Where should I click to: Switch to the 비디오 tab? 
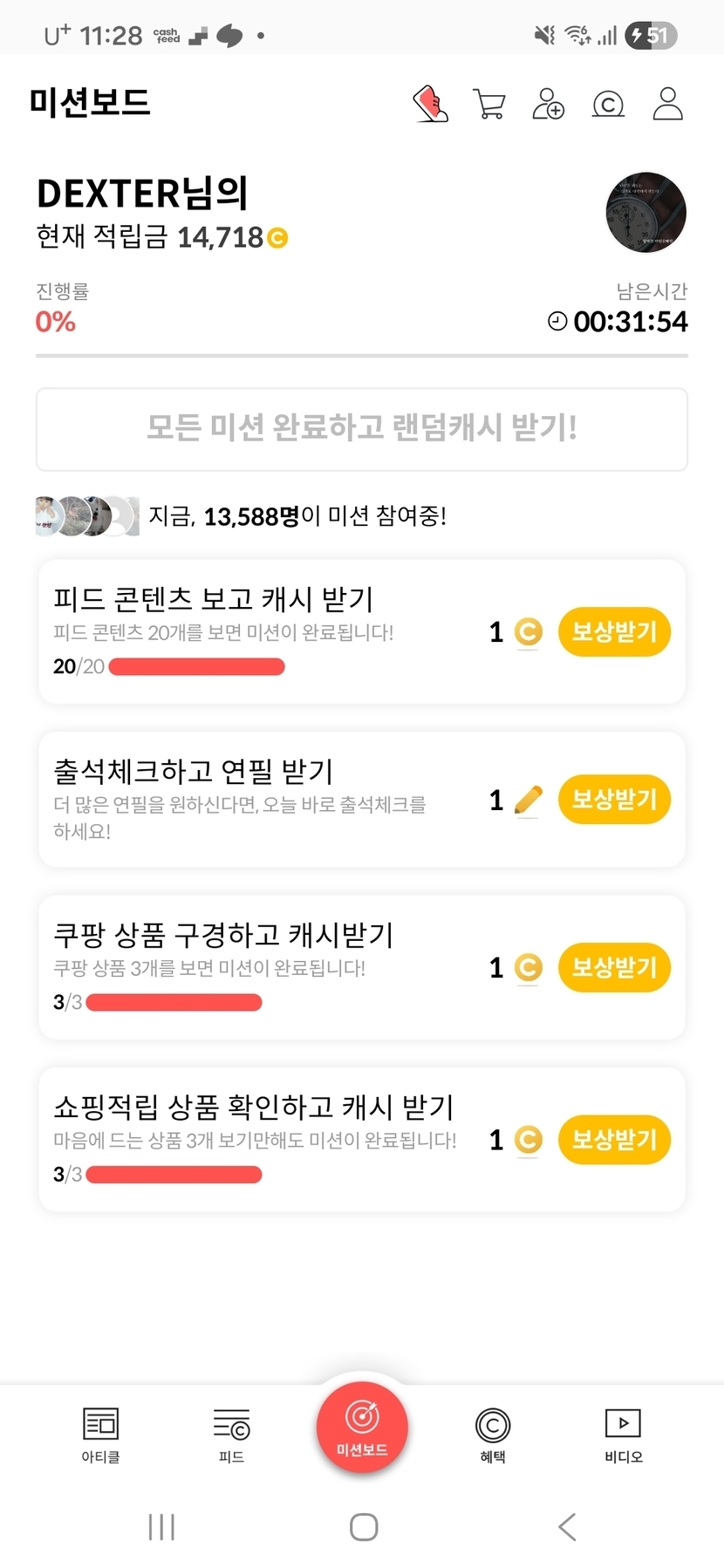pos(623,1435)
